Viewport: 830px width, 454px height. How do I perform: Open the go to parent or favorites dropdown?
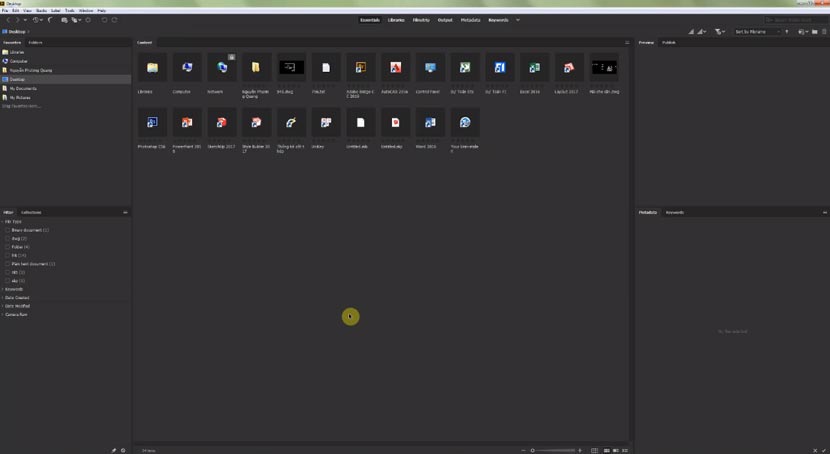[25, 20]
